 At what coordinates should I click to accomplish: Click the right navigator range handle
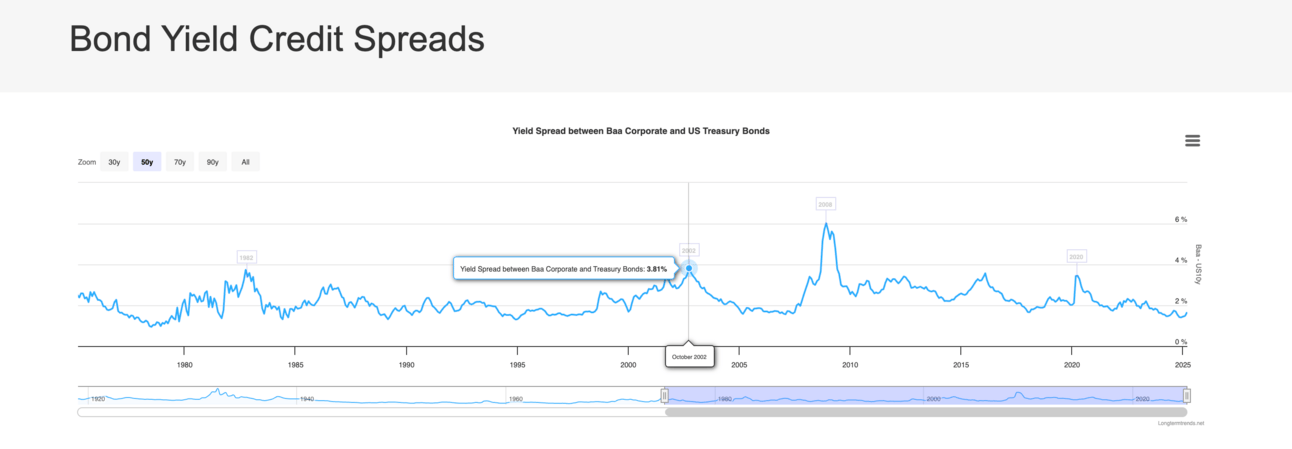coord(1187,396)
